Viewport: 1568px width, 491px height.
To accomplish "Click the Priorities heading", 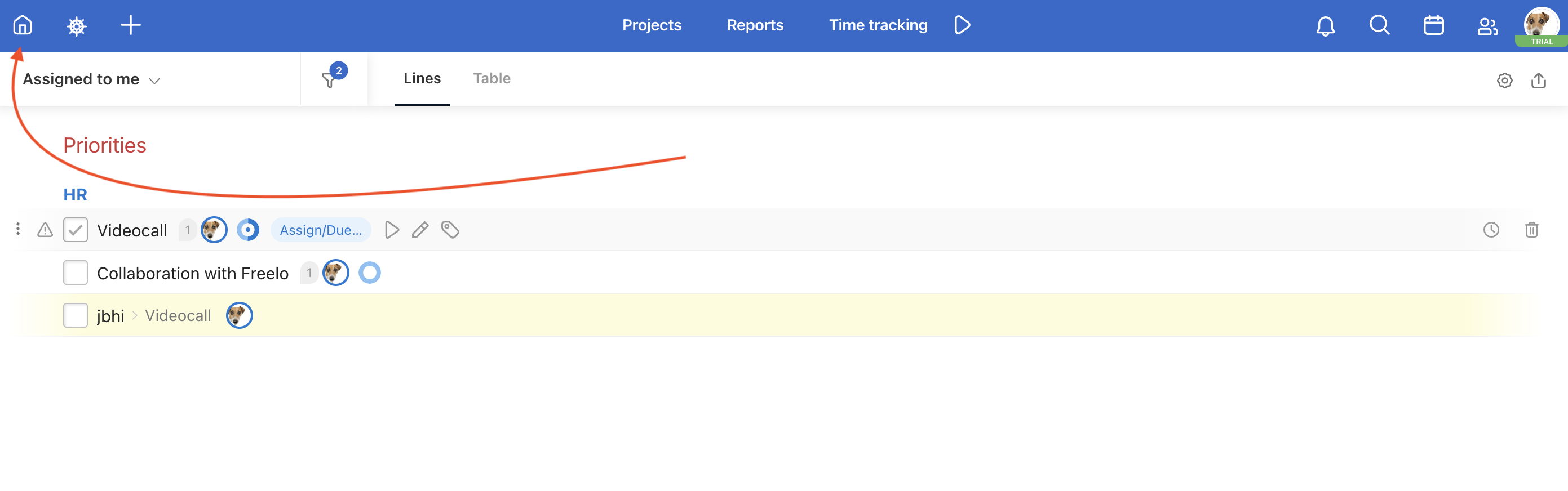I will click(104, 145).
